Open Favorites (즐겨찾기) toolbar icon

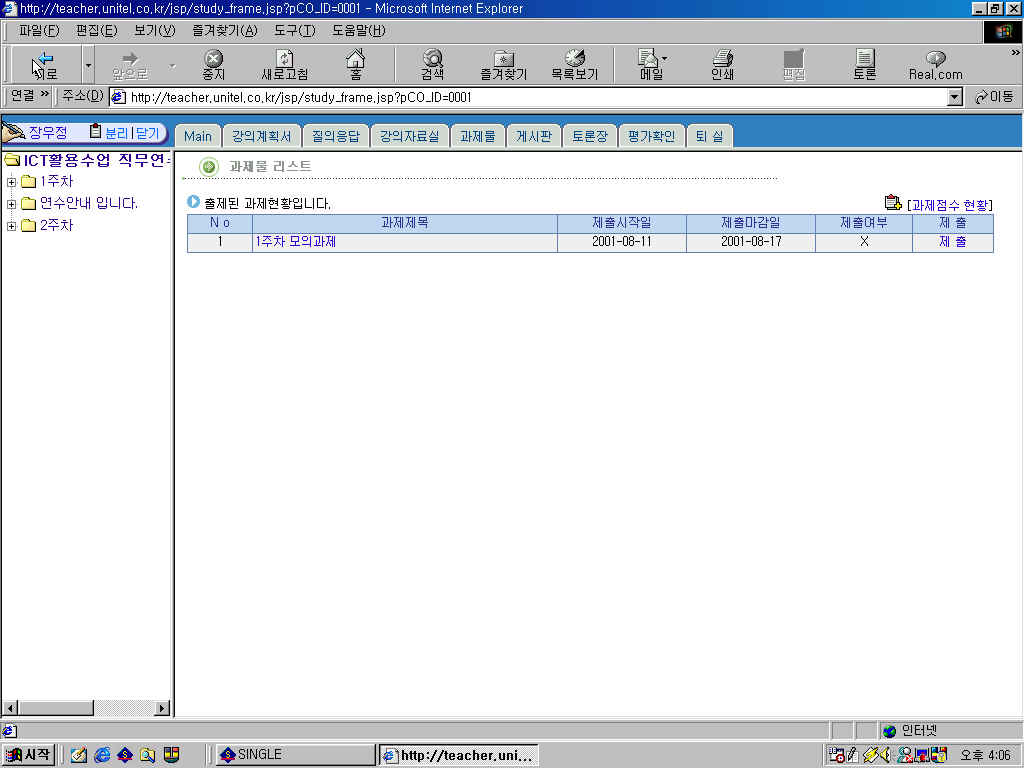pyautogui.click(x=503, y=65)
